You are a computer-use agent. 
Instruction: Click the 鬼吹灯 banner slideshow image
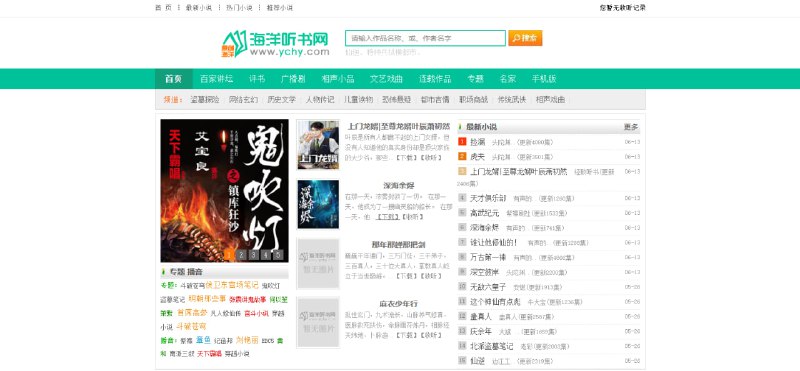coord(224,190)
